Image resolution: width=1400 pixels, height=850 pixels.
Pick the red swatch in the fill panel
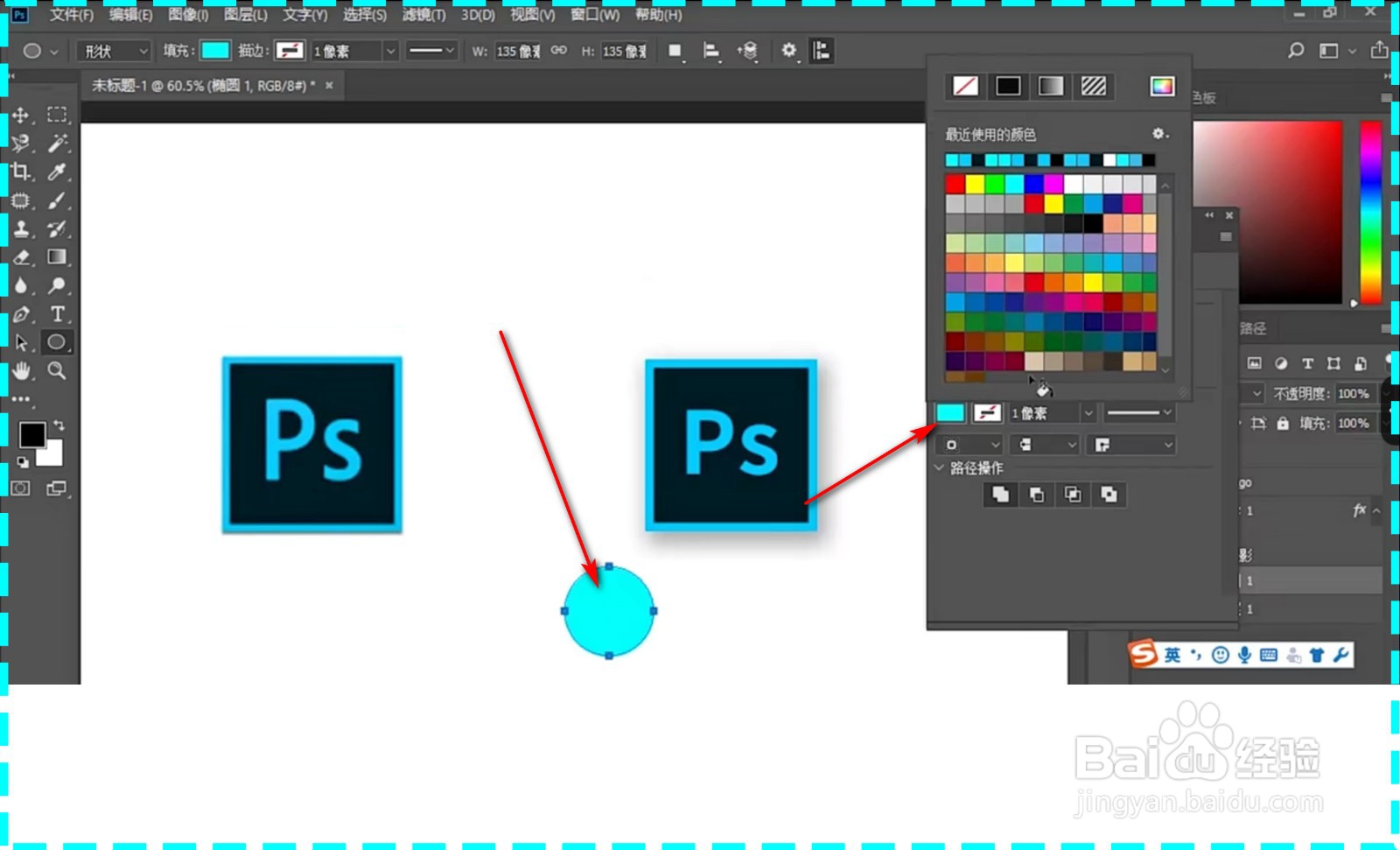pos(955,184)
